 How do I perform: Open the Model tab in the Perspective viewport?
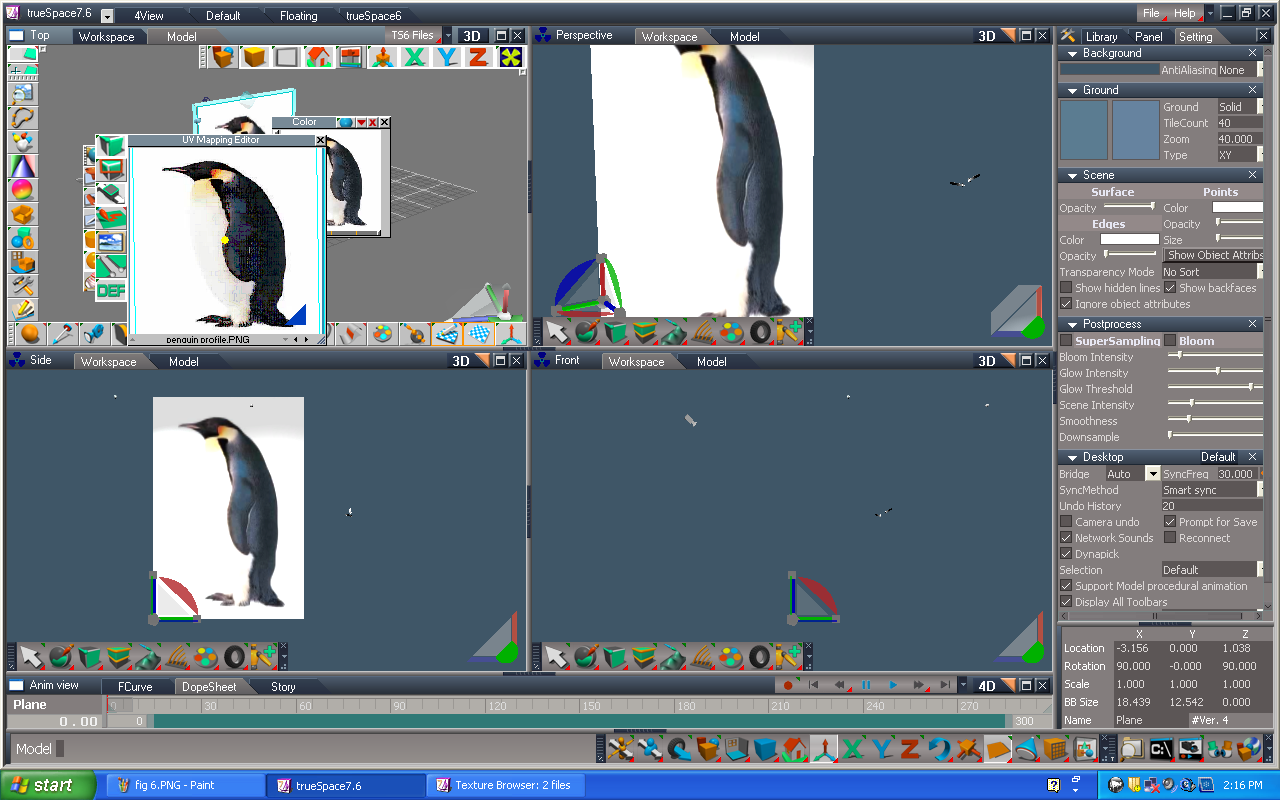tap(745, 36)
